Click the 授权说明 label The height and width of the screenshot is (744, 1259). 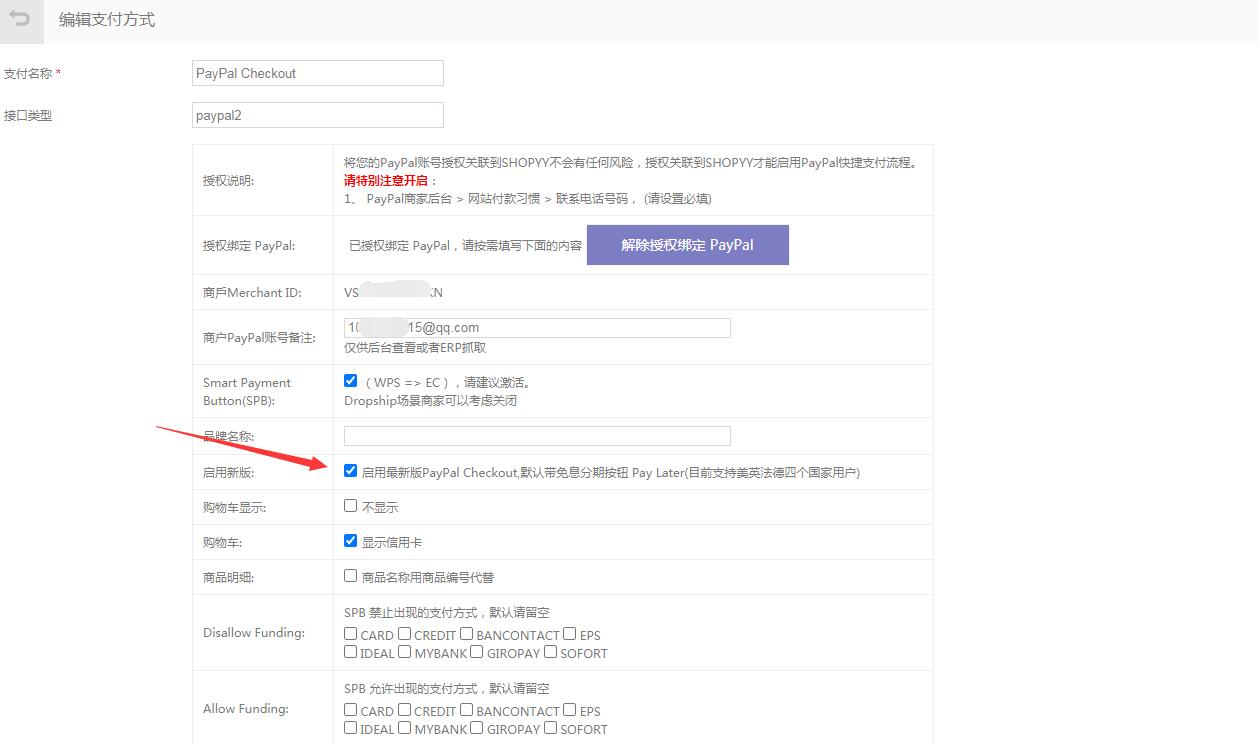tap(229, 181)
